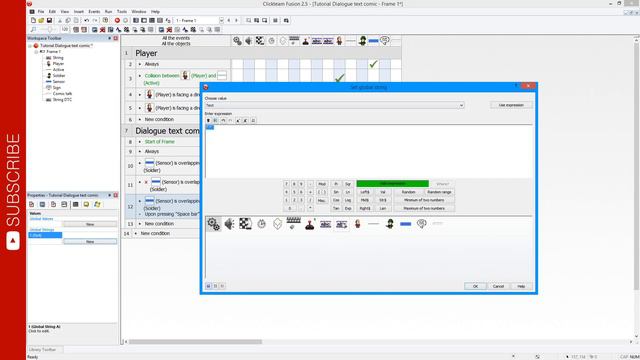Go to previous frame arrow in toolbar

coord(229,20)
